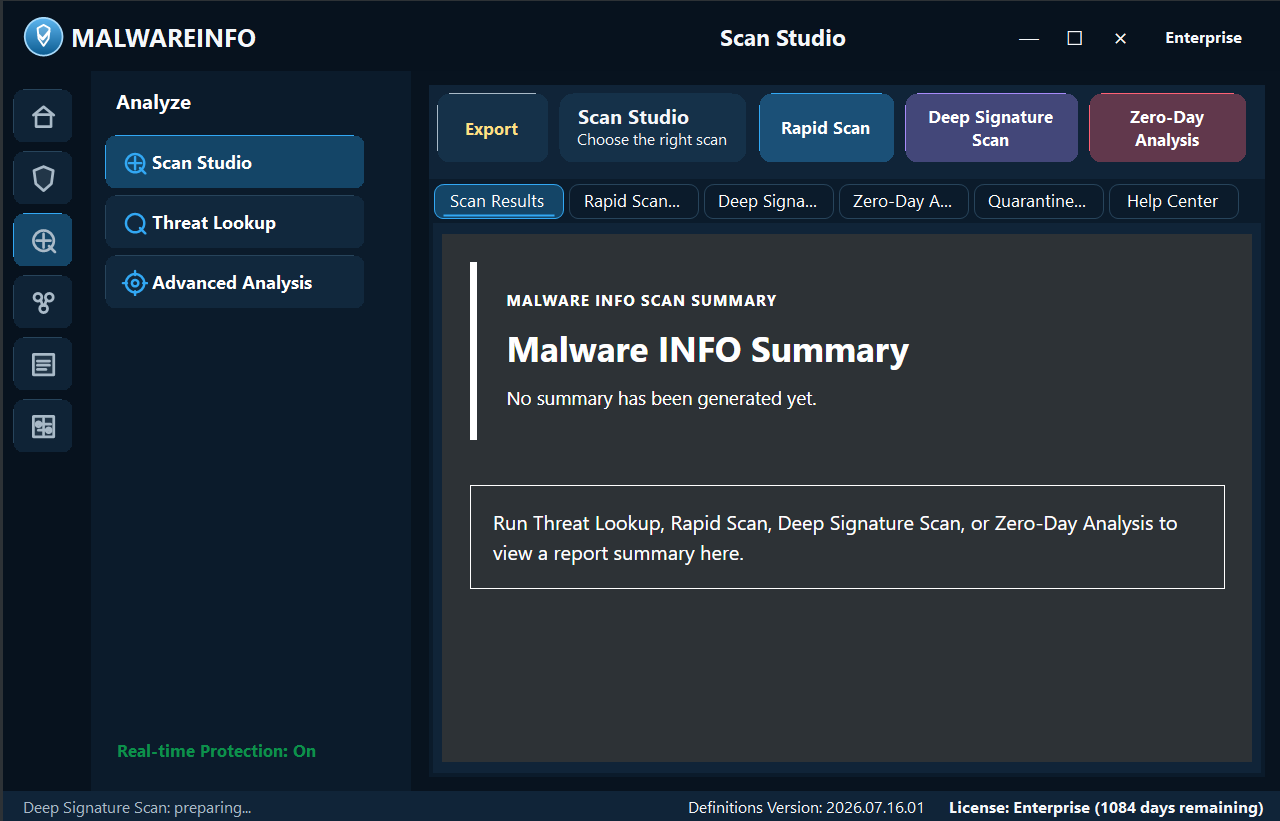Click the License: Enterprise days remaining text
Screen dimensions: 1280x821
pyautogui.click(x=1106, y=808)
